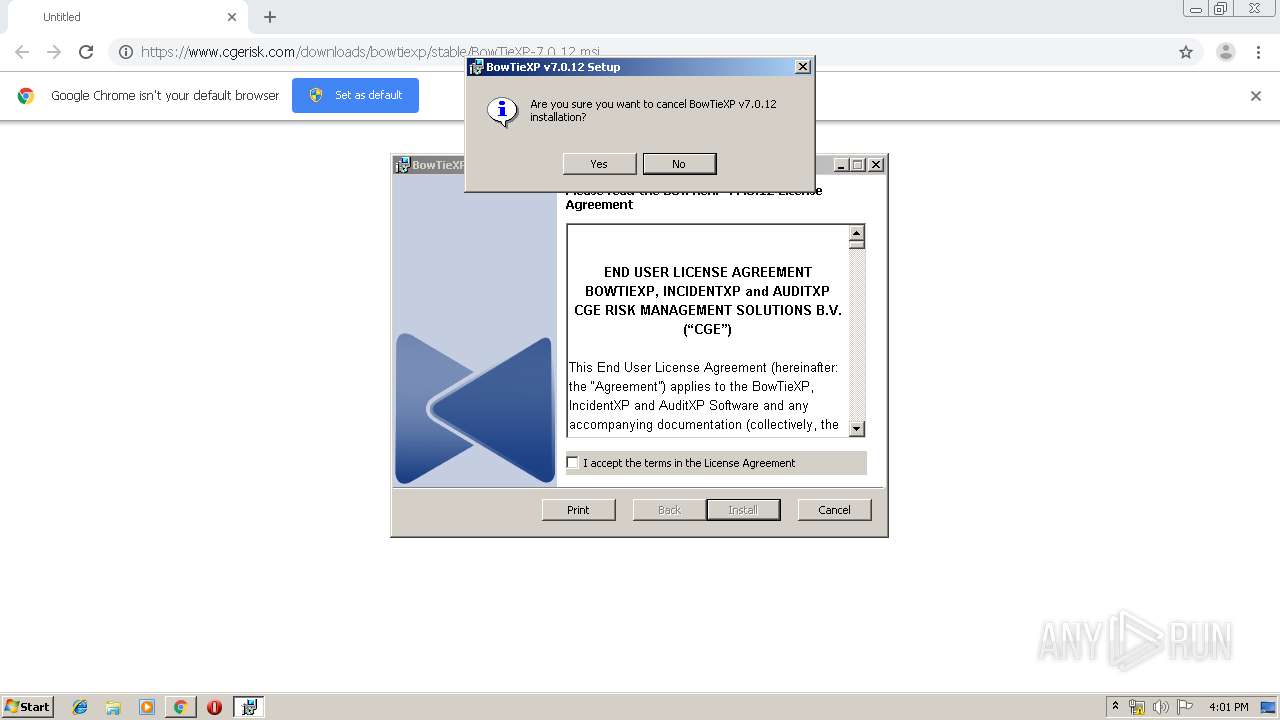Open a new Chrome tab
The height and width of the screenshot is (720, 1280).
point(270,17)
